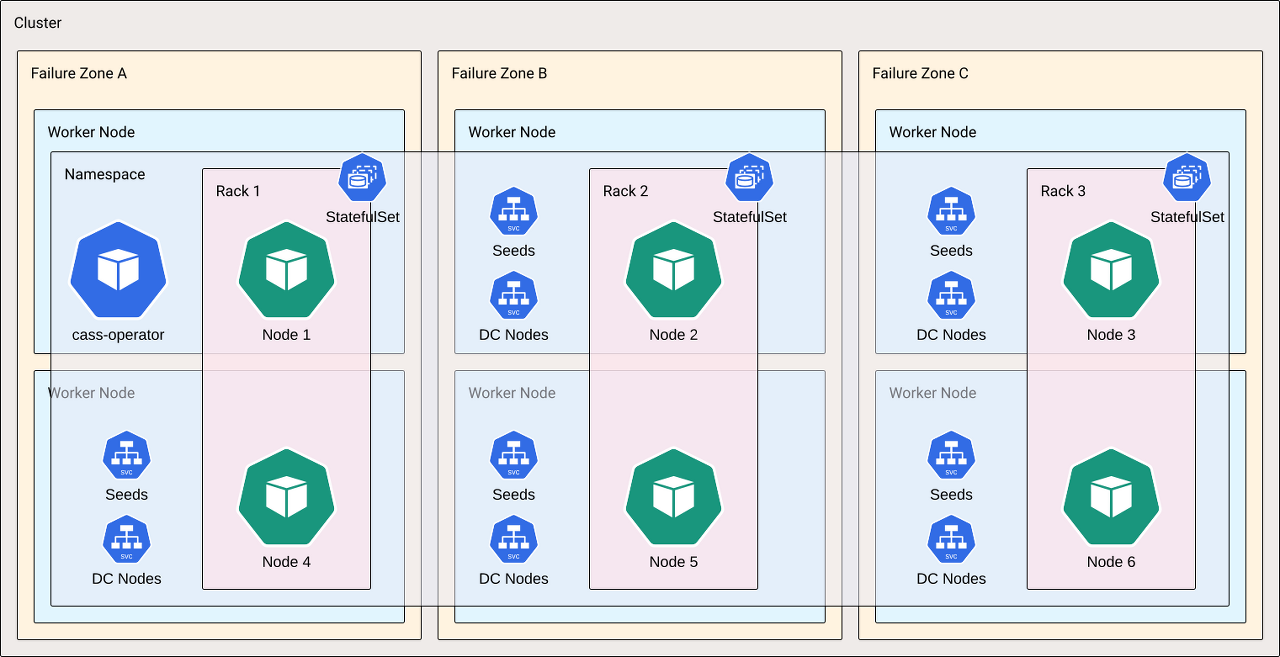This screenshot has width=1280, height=657.
Task: Click the "Cluster" title label
Action: pyautogui.click(x=38, y=22)
